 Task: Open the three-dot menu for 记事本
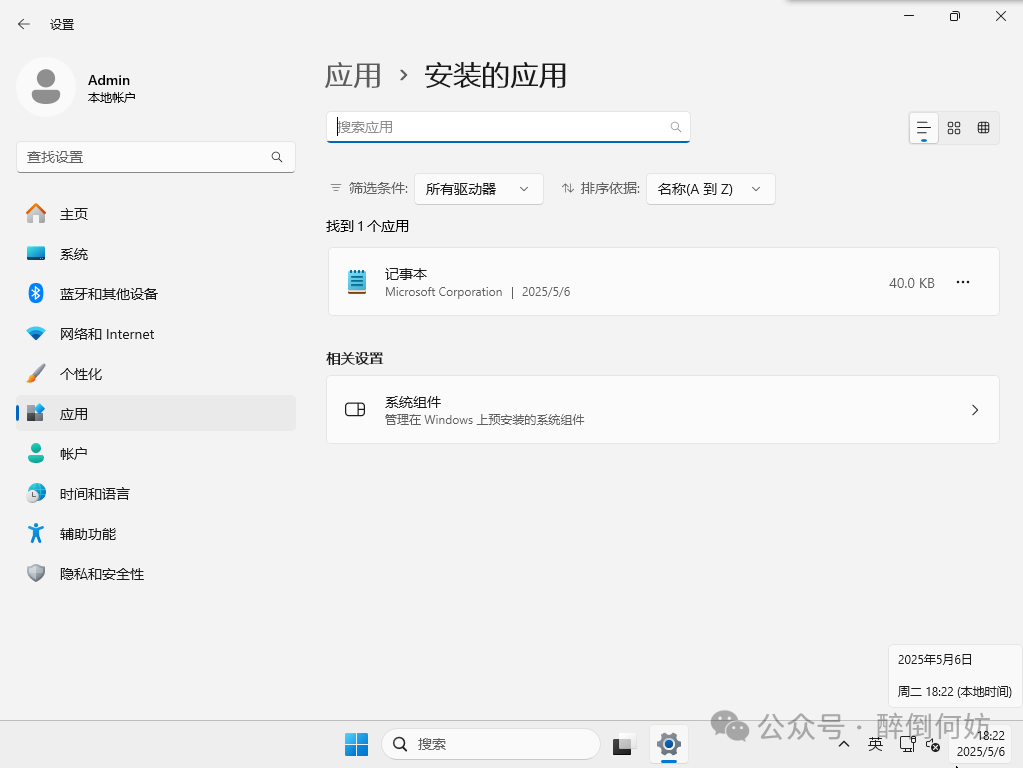click(x=963, y=283)
